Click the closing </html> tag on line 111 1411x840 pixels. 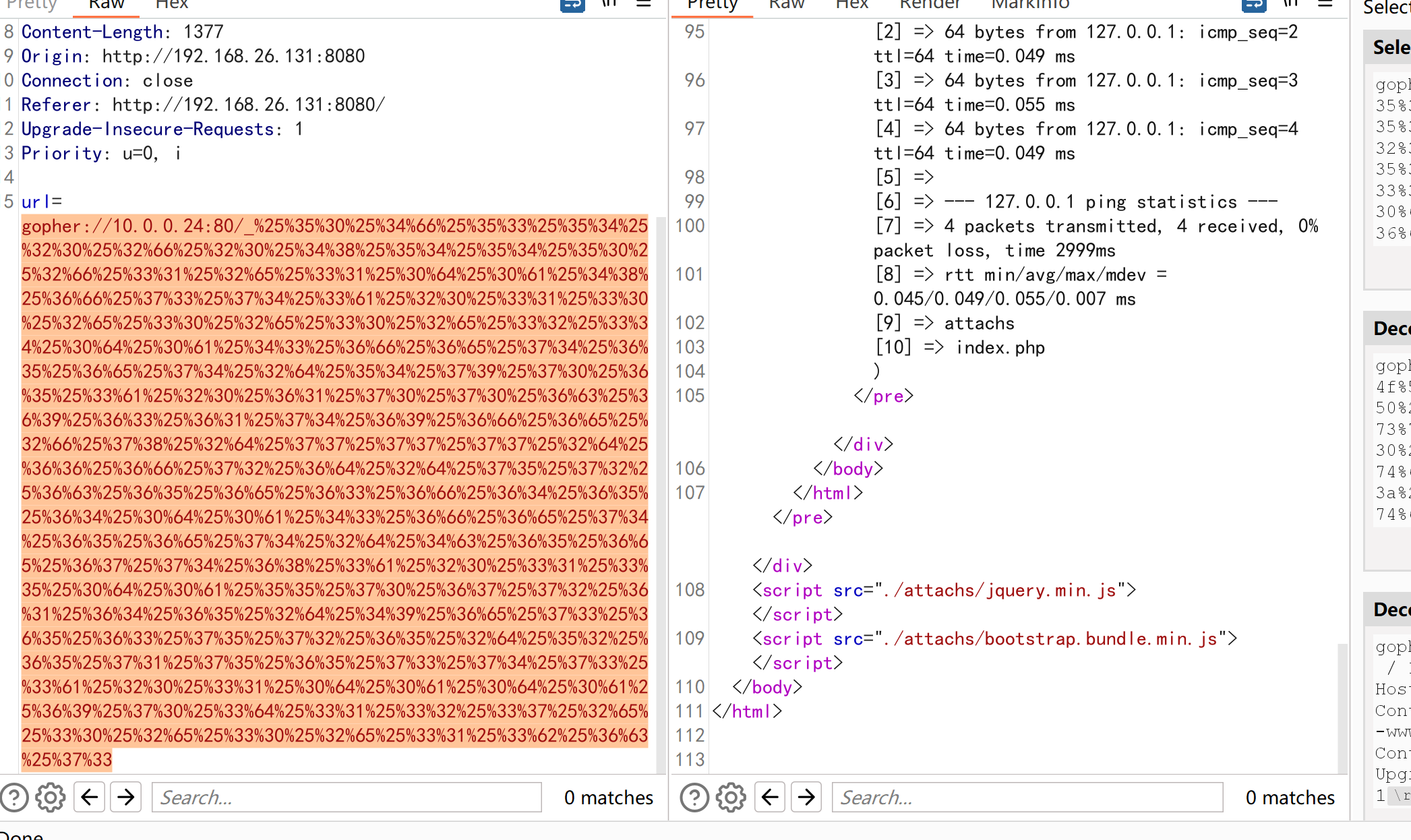747,711
